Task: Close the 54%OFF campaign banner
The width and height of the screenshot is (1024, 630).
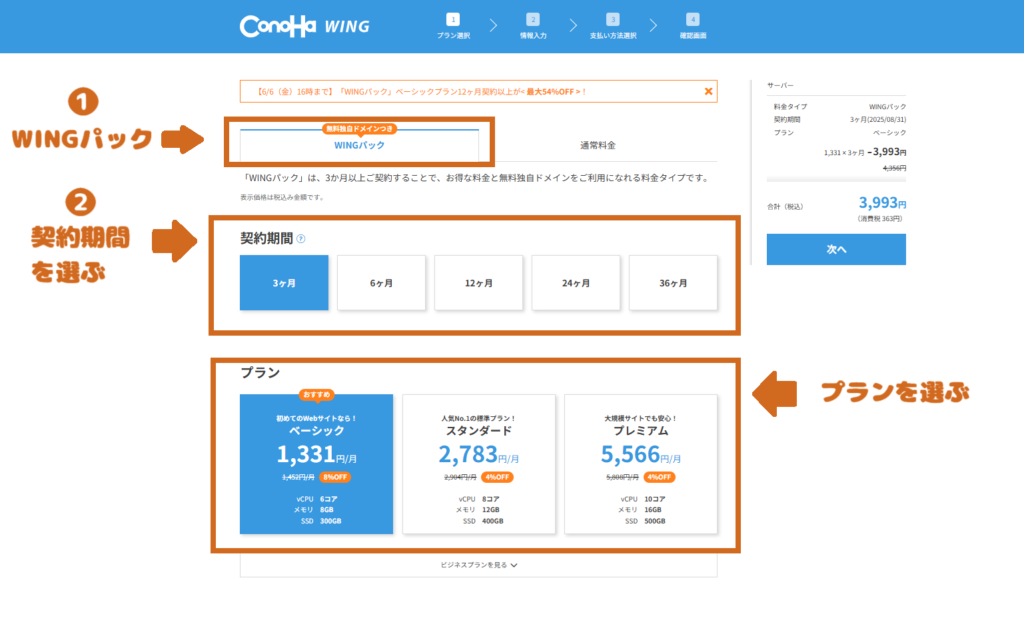Action: pyautogui.click(x=708, y=91)
